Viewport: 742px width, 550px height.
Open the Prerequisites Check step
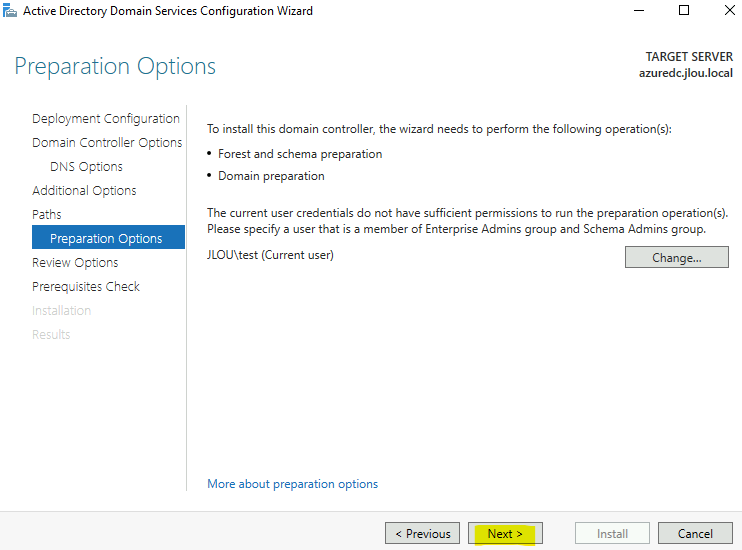coord(86,286)
